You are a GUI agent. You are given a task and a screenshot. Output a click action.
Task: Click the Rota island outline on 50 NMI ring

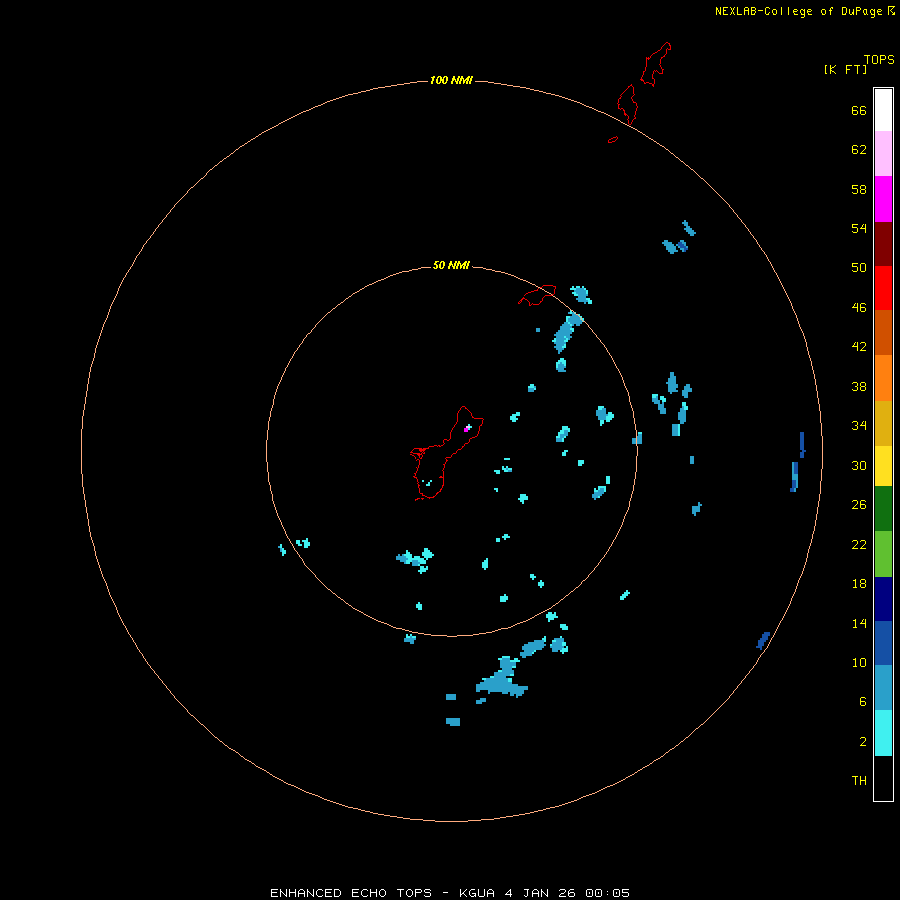pos(537,295)
